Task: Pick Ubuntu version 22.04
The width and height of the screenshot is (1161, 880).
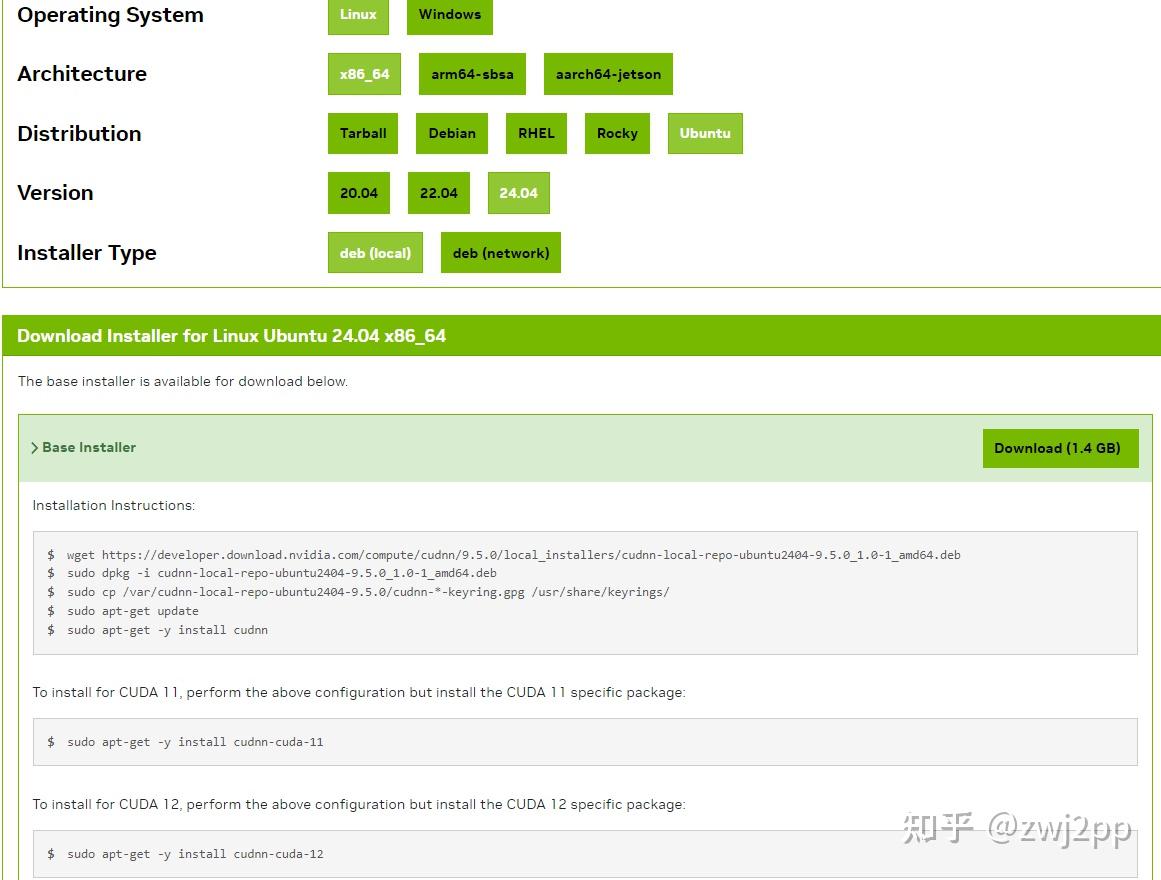Action: tap(438, 192)
